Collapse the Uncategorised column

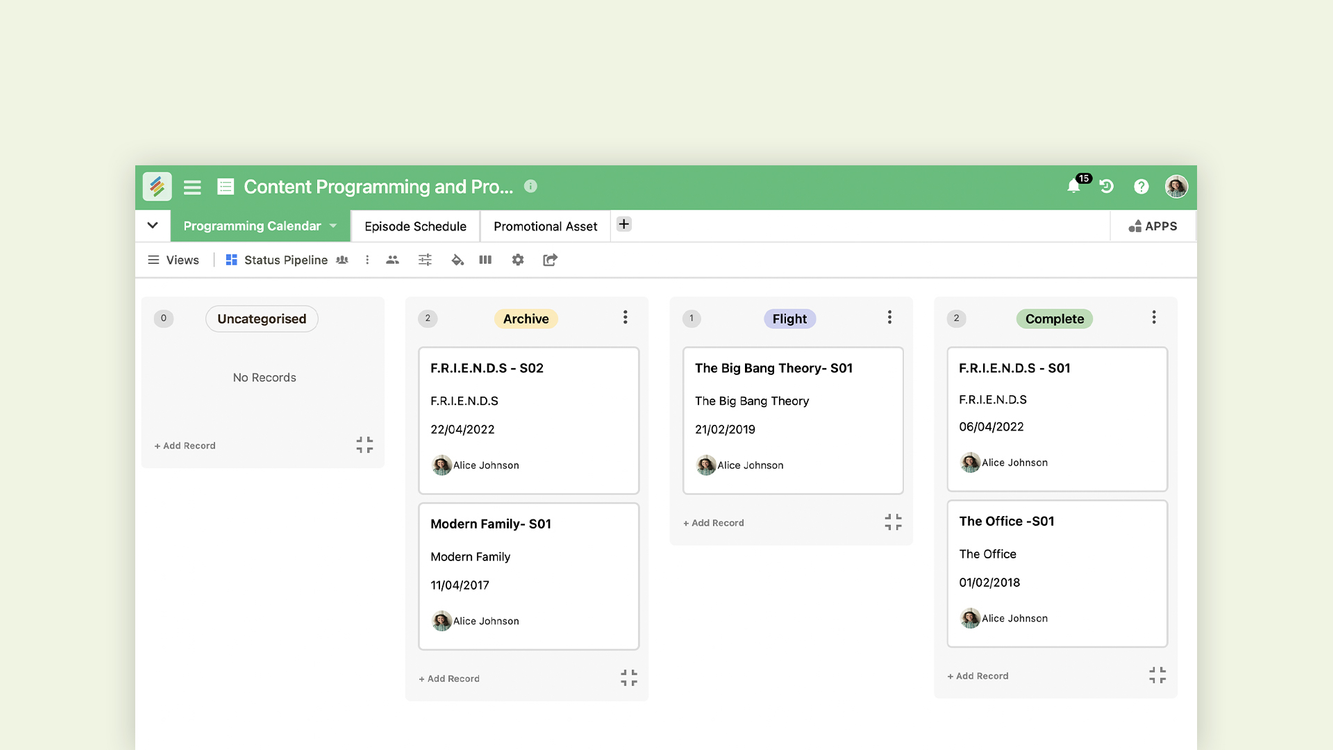pyautogui.click(x=364, y=445)
